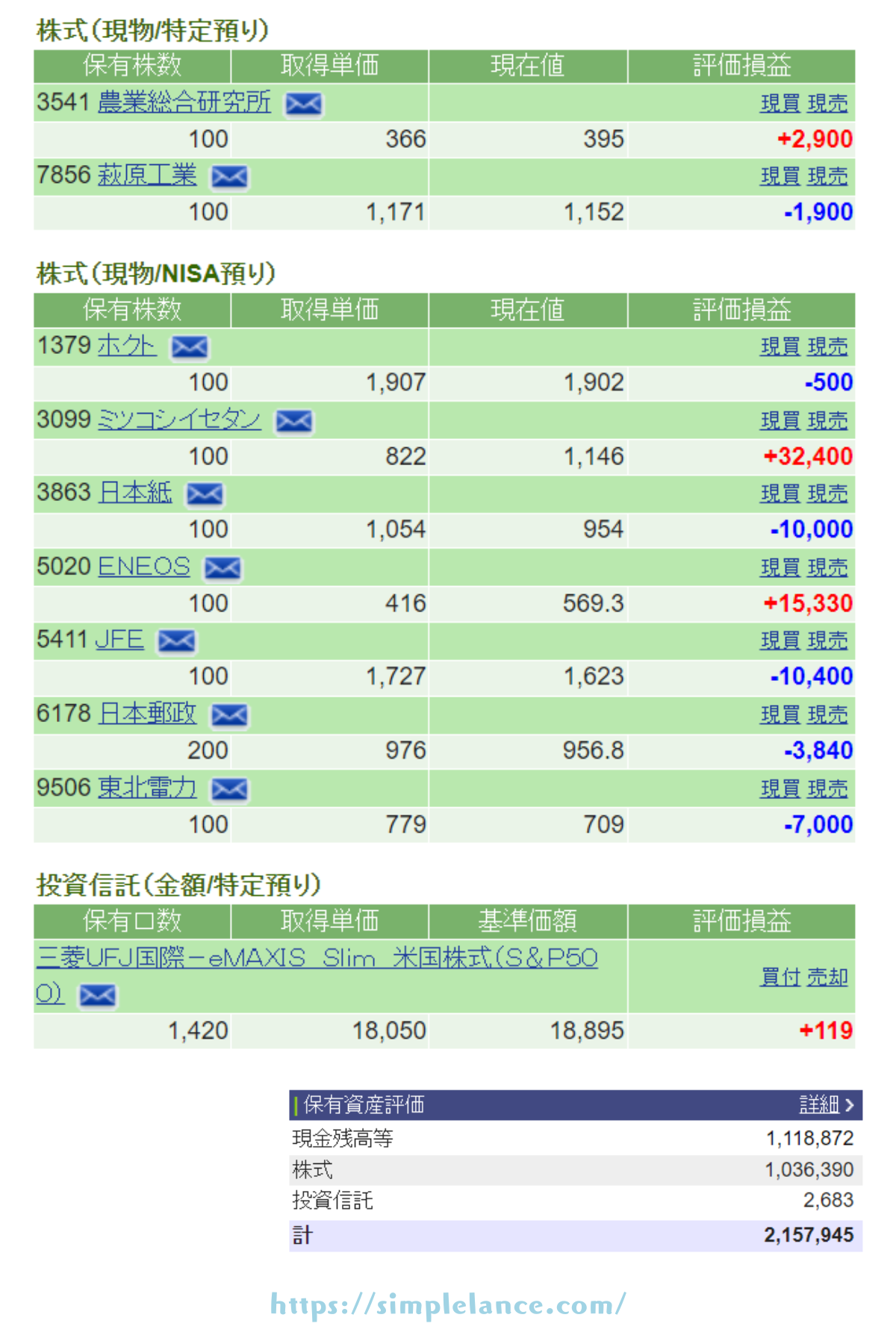Click the envelope icon beside 萩原工業
This screenshot has width=896, height=1344.
click(229, 177)
